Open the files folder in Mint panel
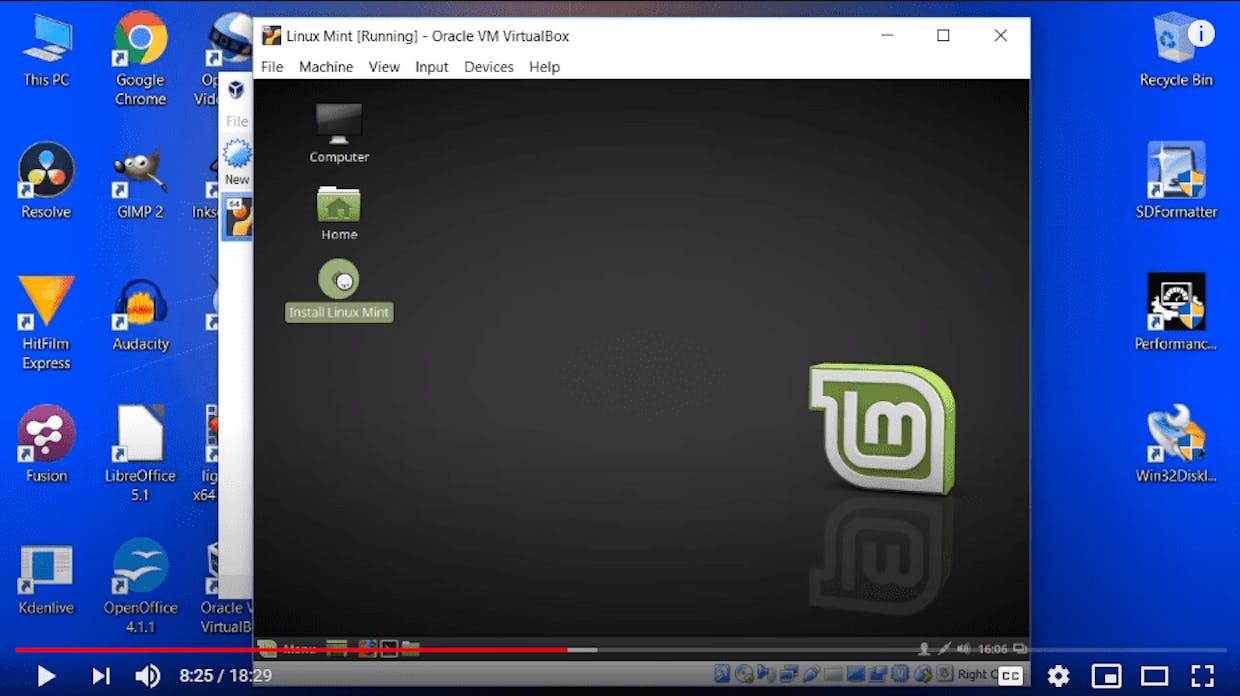 coord(411,649)
